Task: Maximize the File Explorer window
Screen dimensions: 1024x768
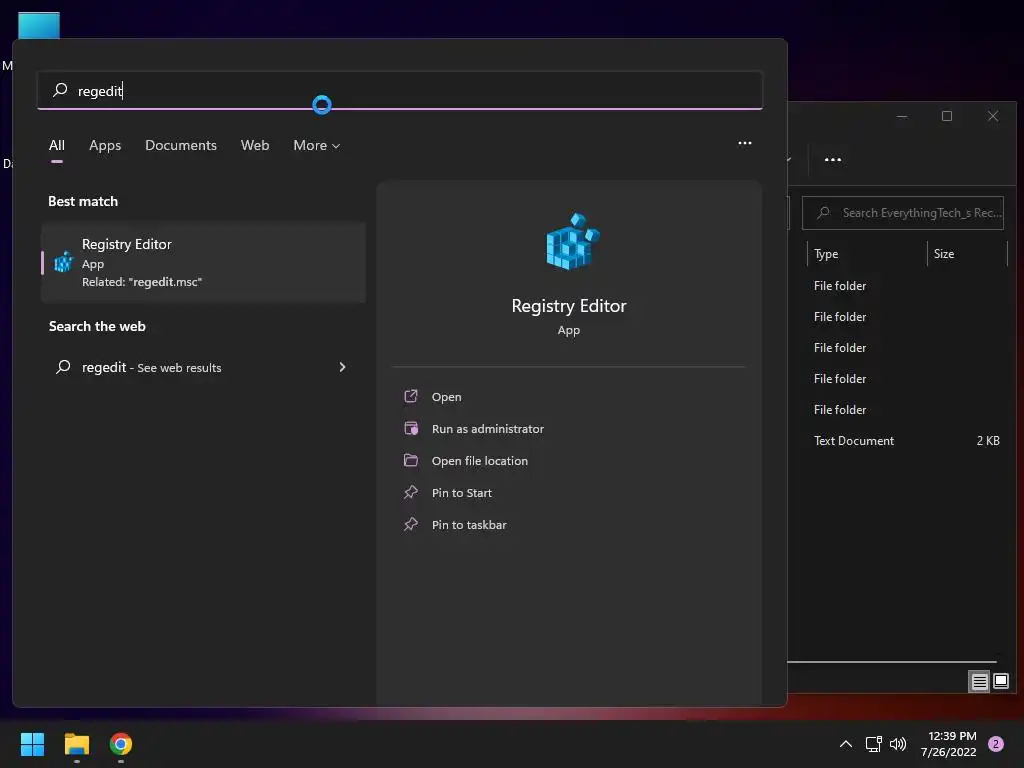Action: (x=947, y=116)
